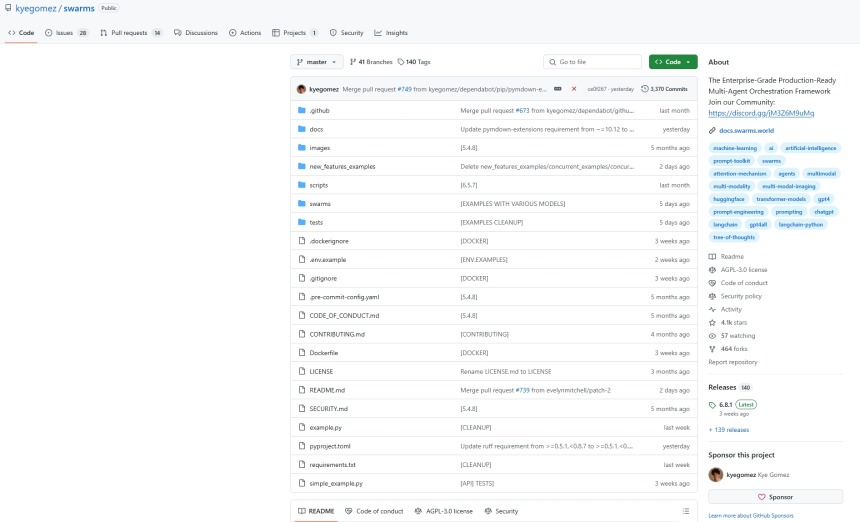The height and width of the screenshot is (522, 860).
Task: Open the Dockerfile file icon
Action: pos(302,353)
